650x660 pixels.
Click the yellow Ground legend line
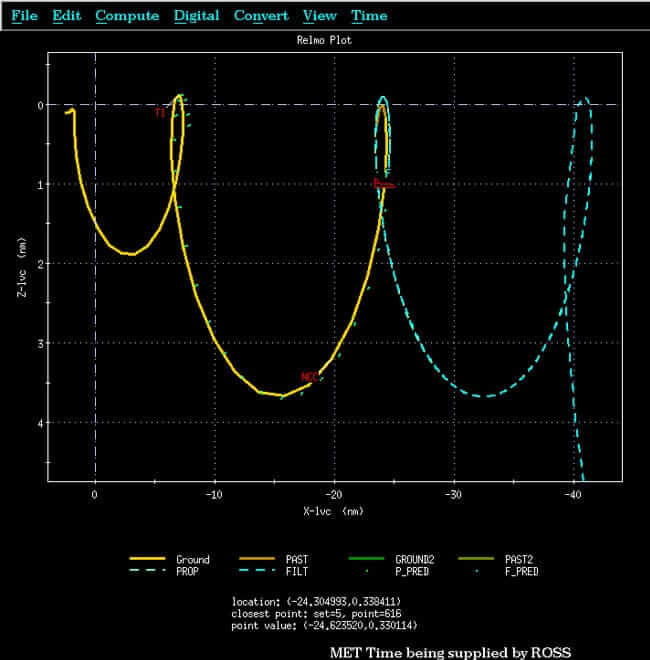point(149,559)
